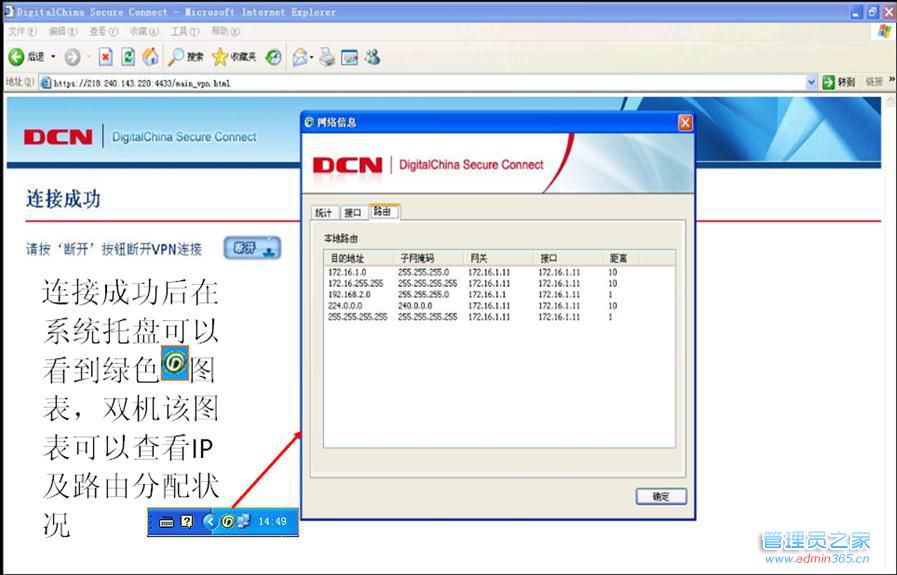The image size is (897, 575).
Task: Click the 链接 (Links) toolbar label
Action: (874, 82)
